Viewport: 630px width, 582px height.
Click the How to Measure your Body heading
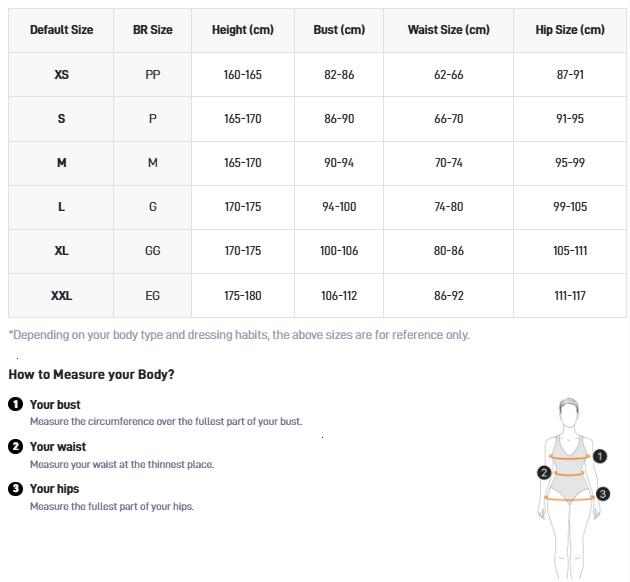pyautogui.click(x=91, y=374)
